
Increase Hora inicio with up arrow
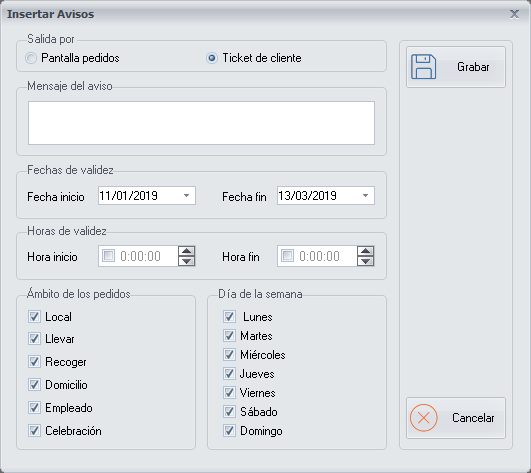click(187, 251)
